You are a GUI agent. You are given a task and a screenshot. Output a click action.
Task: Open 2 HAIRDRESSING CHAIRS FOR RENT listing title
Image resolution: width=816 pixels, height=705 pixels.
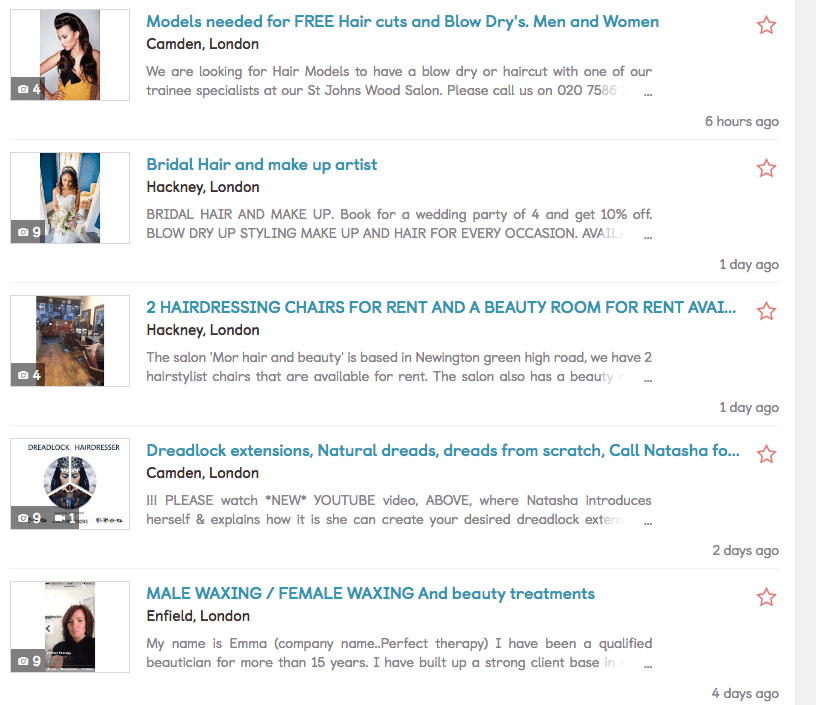pyautogui.click(x=441, y=307)
